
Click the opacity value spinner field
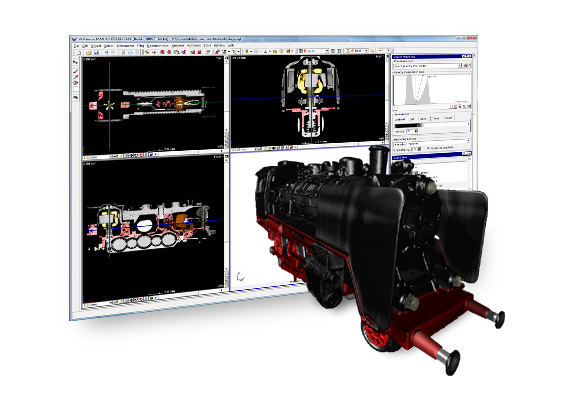412,131
